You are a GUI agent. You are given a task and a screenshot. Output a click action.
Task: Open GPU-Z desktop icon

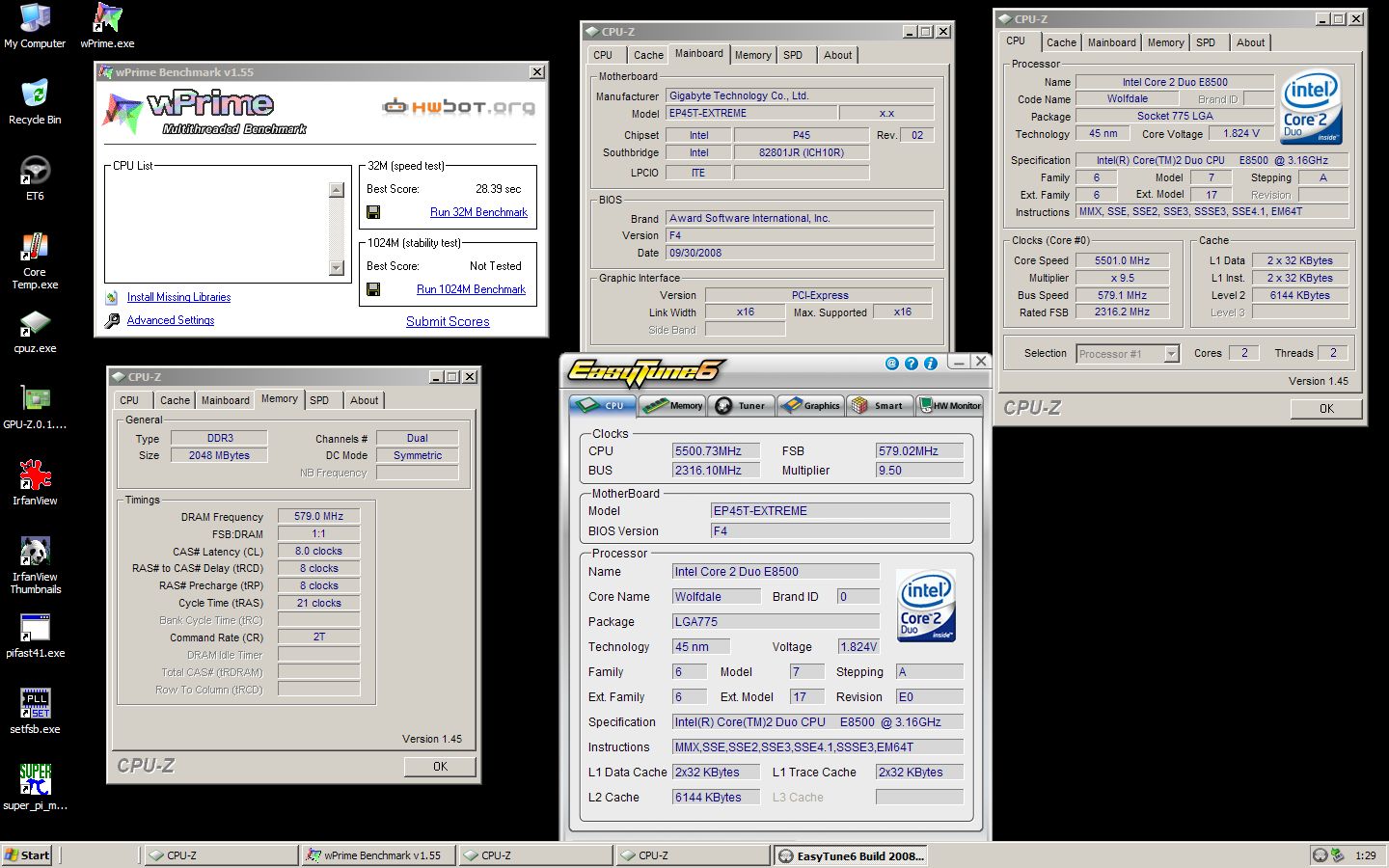tap(35, 408)
